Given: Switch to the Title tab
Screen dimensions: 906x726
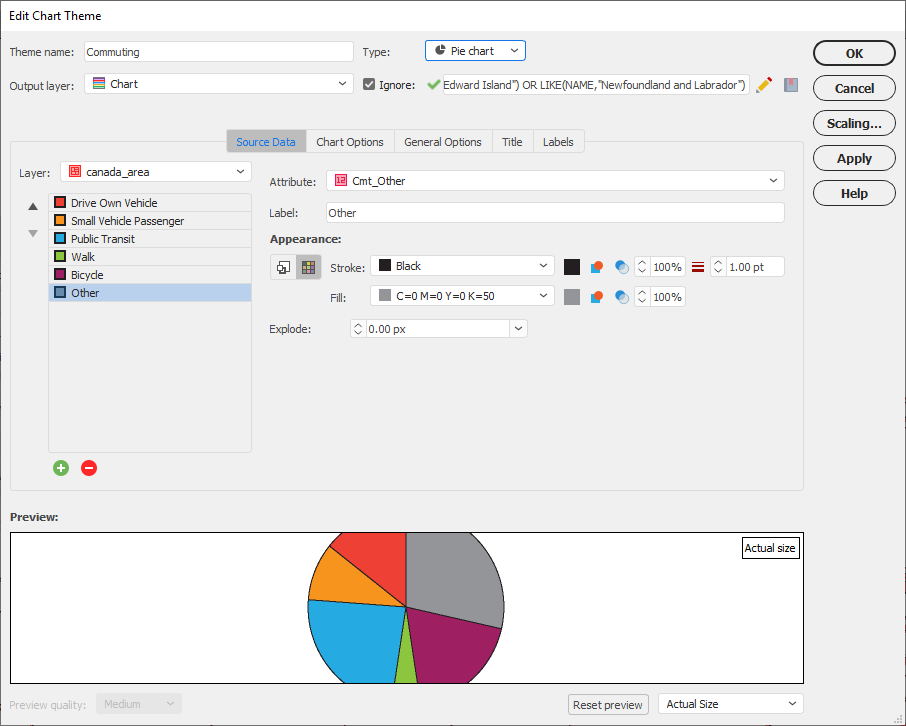Looking at the screenshot, I should (x=512, y=142).
